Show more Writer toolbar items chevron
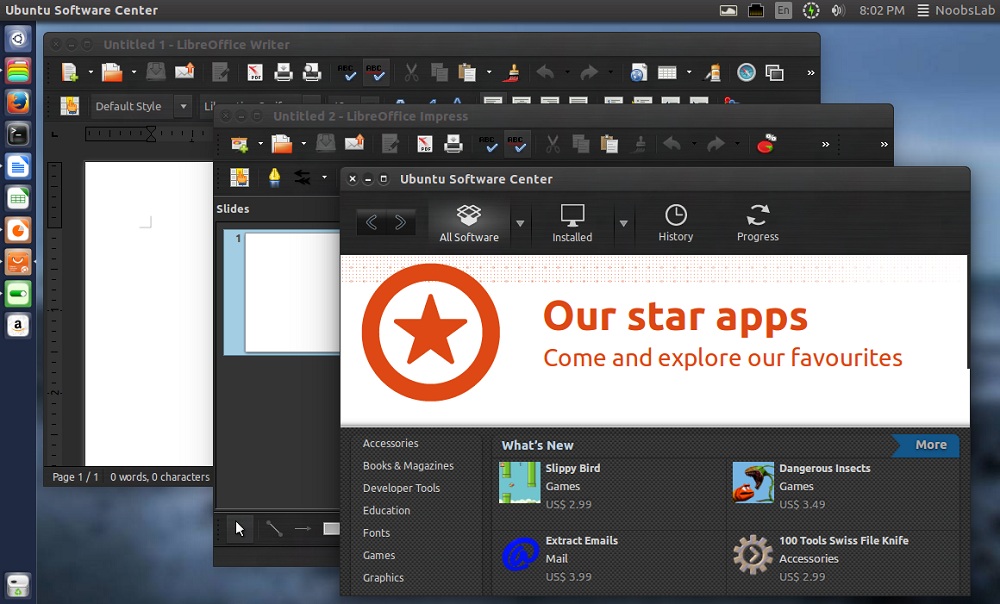Viewport: 1000px width, 604px height. 811,73
